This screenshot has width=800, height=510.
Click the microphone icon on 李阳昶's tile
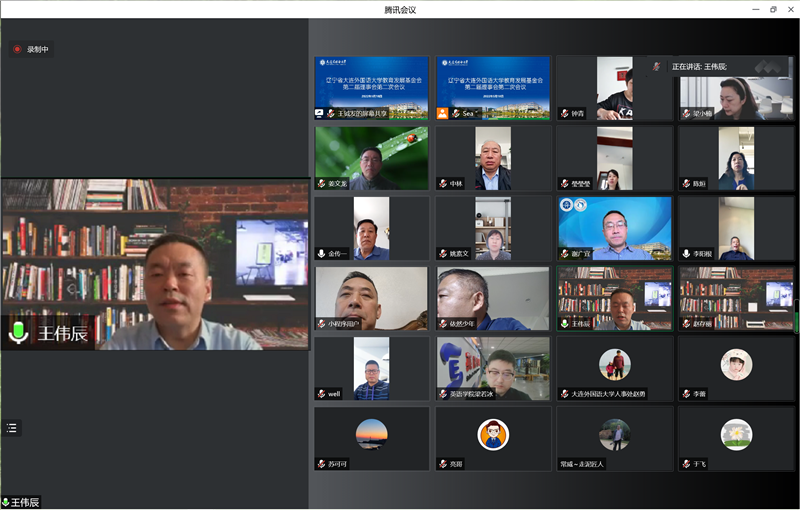(x=686, y=254)
